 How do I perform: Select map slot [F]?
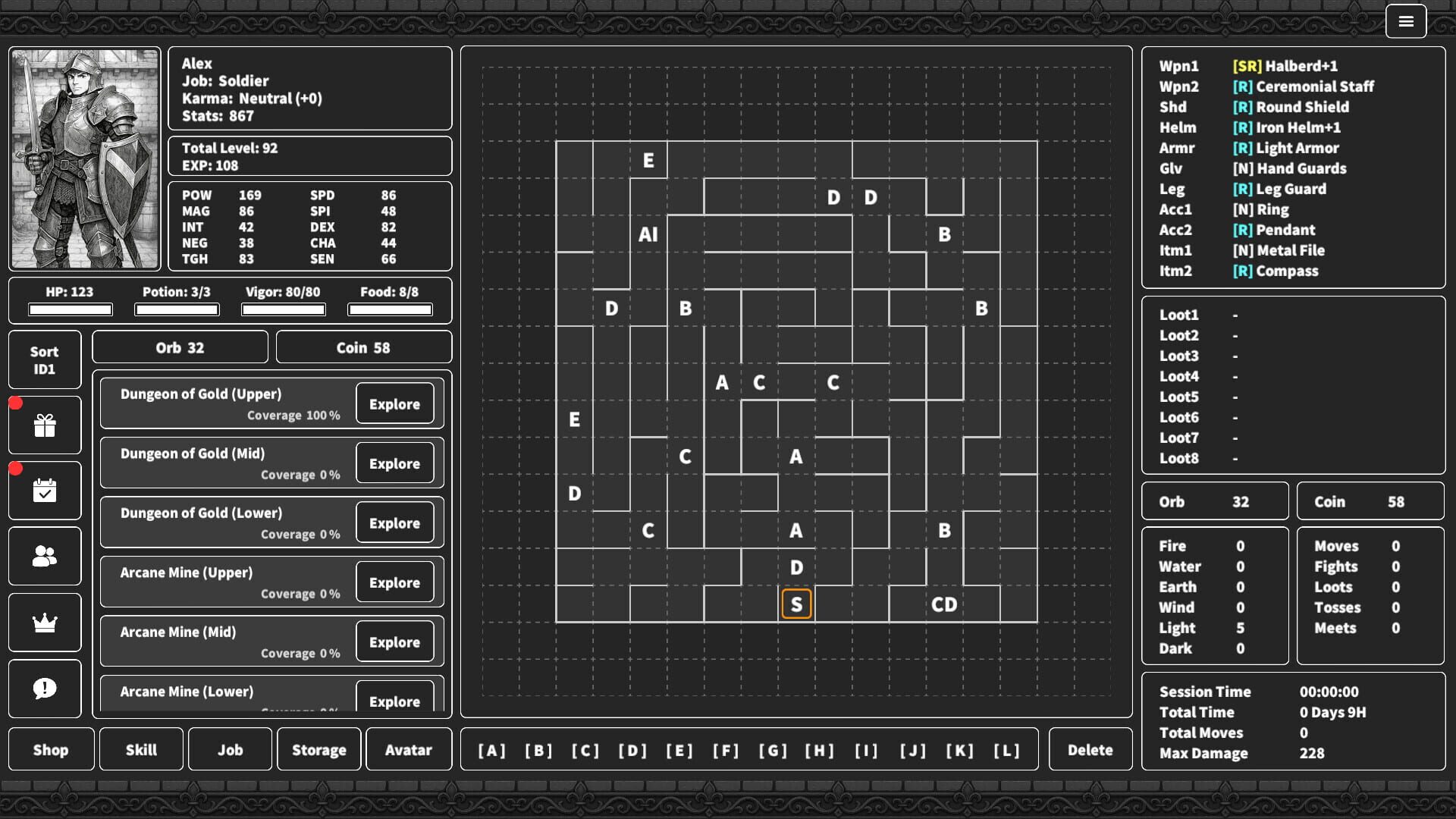726,751
